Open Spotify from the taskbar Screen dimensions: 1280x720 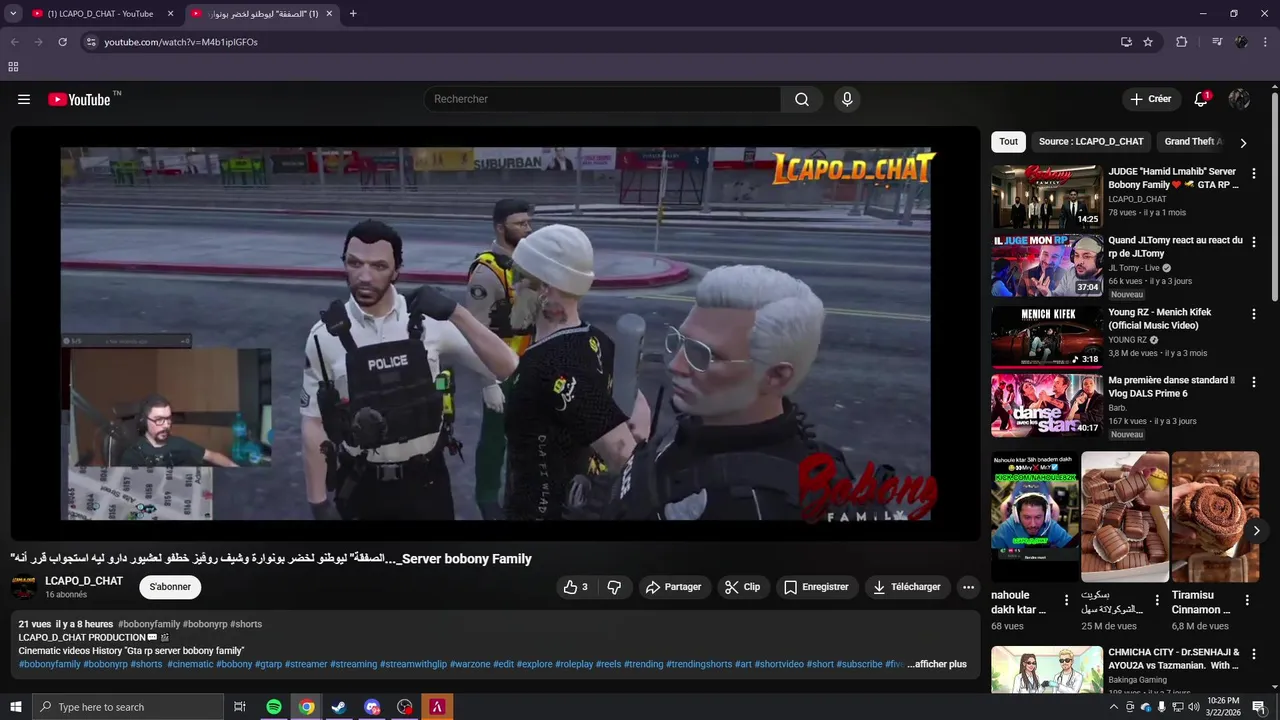tap(274, 707)
